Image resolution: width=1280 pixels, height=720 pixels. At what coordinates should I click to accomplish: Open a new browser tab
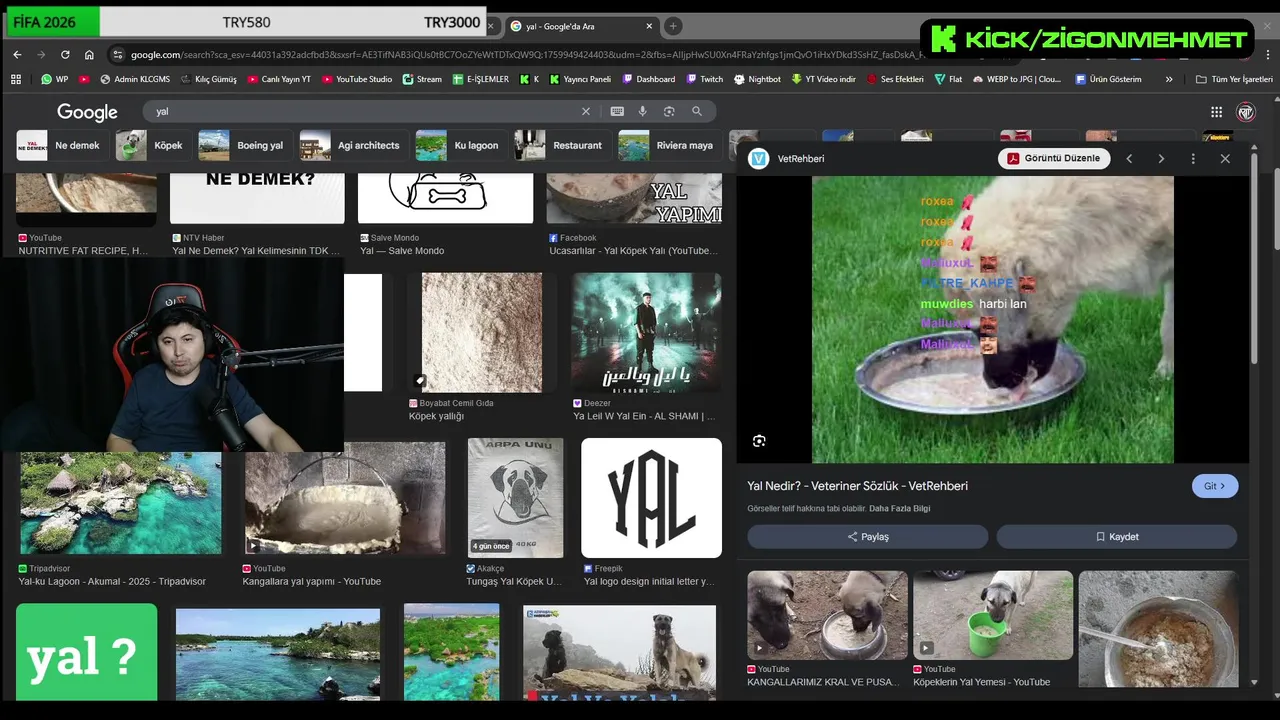(x=673, y=26)
